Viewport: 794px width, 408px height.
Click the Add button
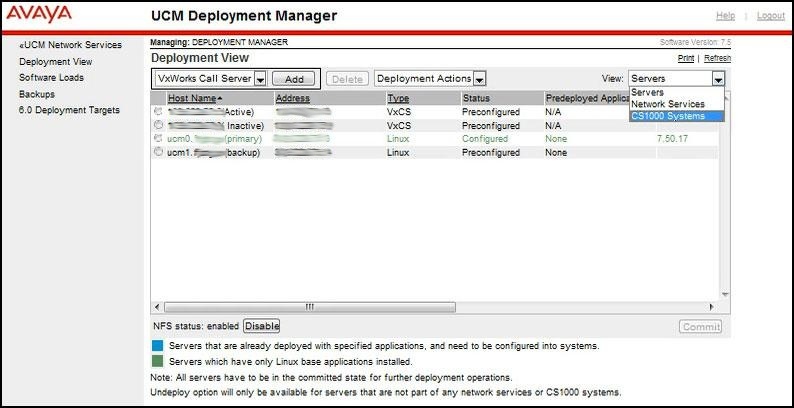tap(294, 79)
